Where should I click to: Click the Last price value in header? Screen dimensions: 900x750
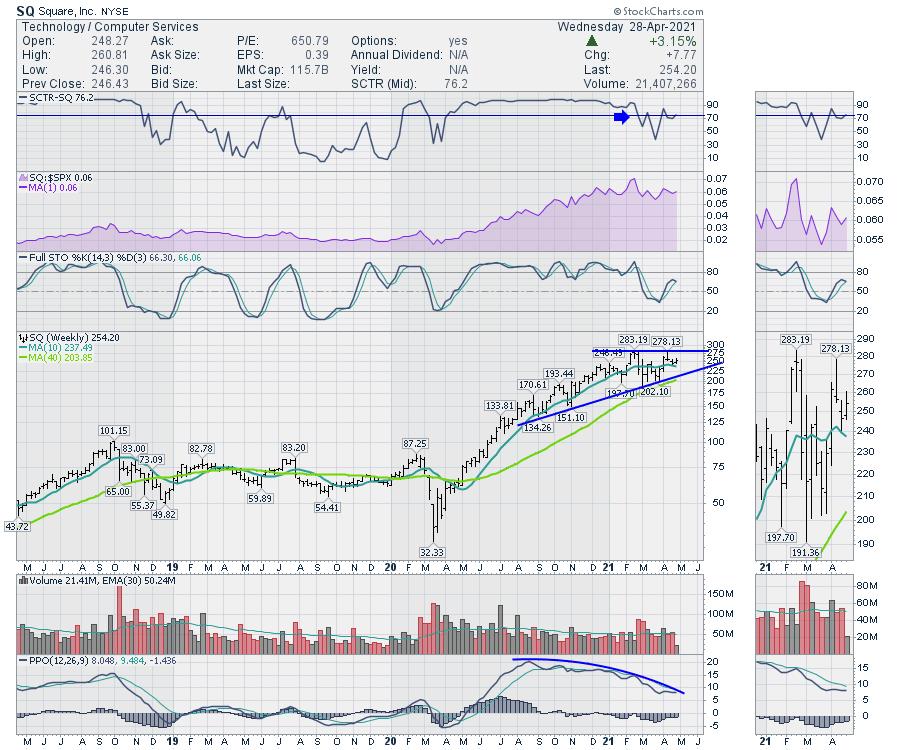point(678,69)
